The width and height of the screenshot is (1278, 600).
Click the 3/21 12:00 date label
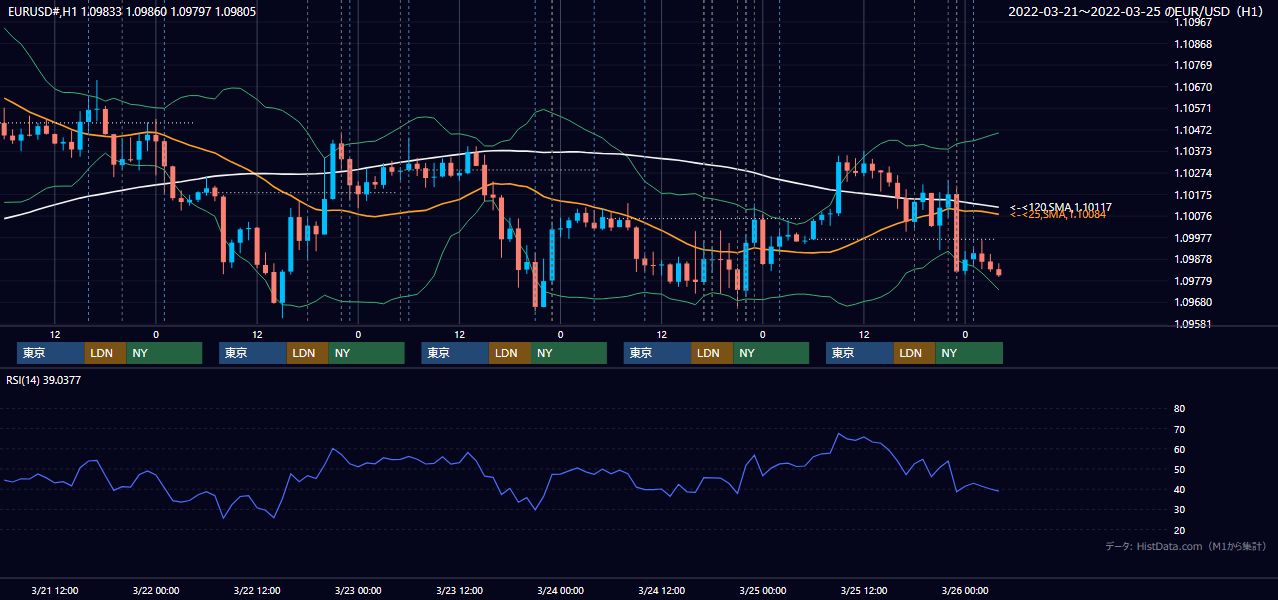[55, 591]
